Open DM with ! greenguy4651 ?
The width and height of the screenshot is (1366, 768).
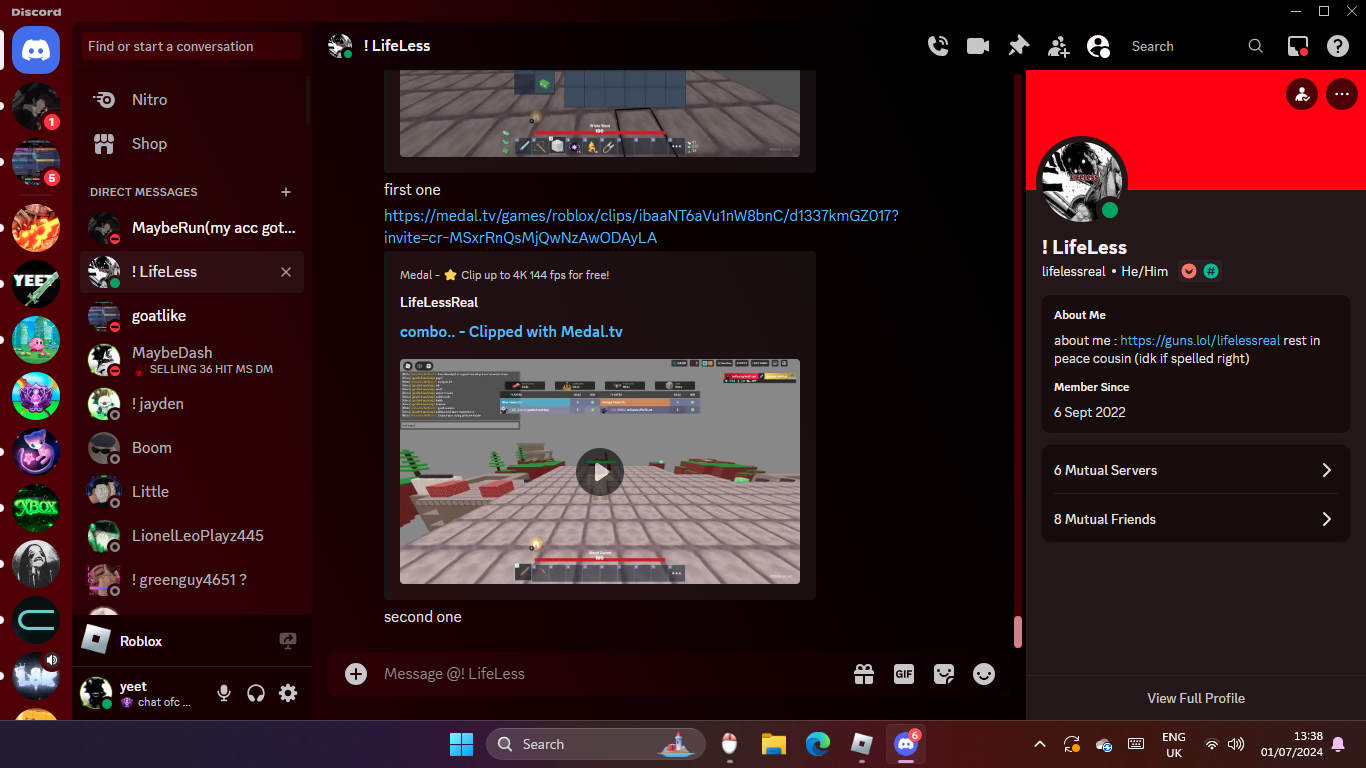tap(192, 580)
